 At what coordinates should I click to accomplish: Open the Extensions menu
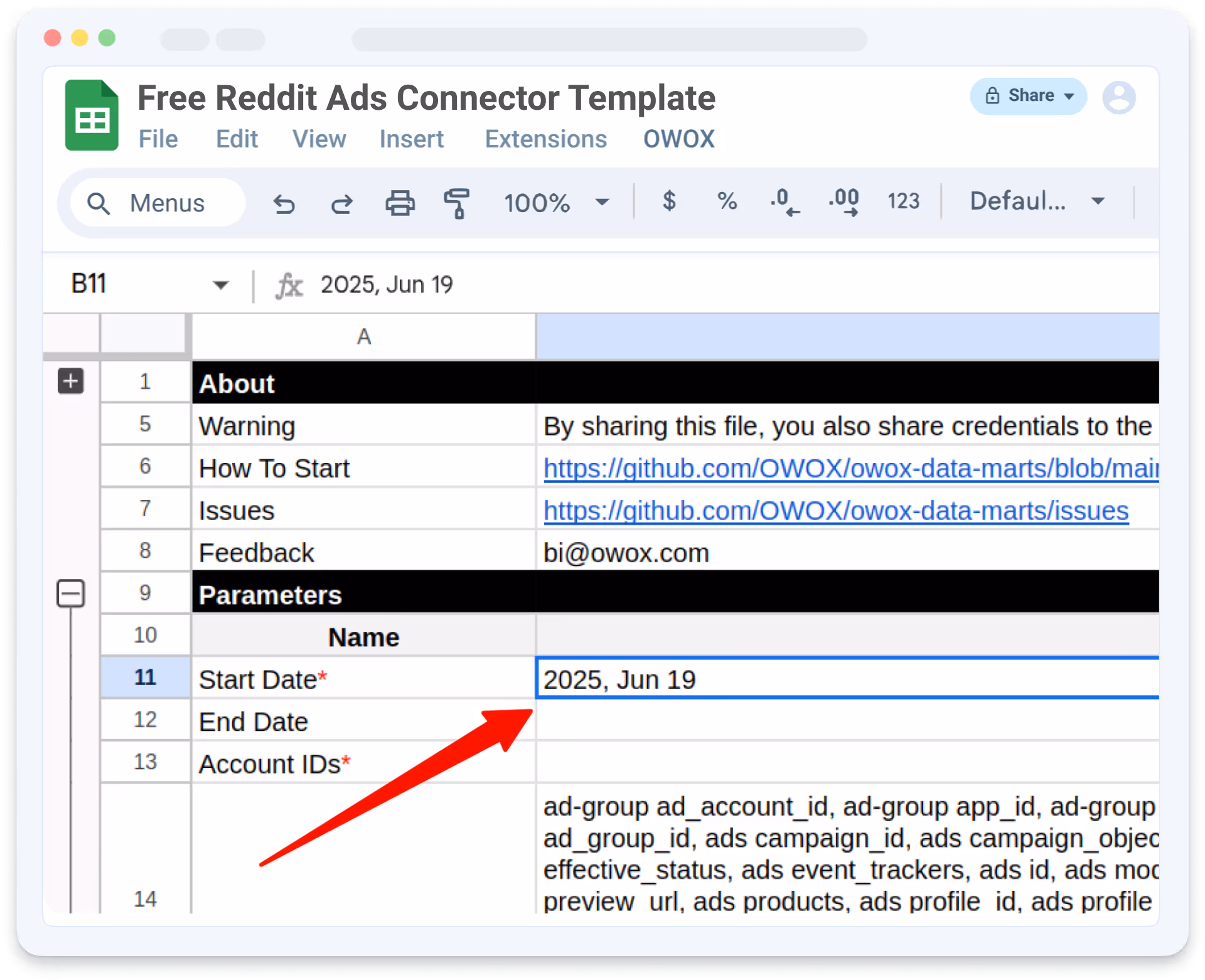pyautogui.click(x=545, y=139)
